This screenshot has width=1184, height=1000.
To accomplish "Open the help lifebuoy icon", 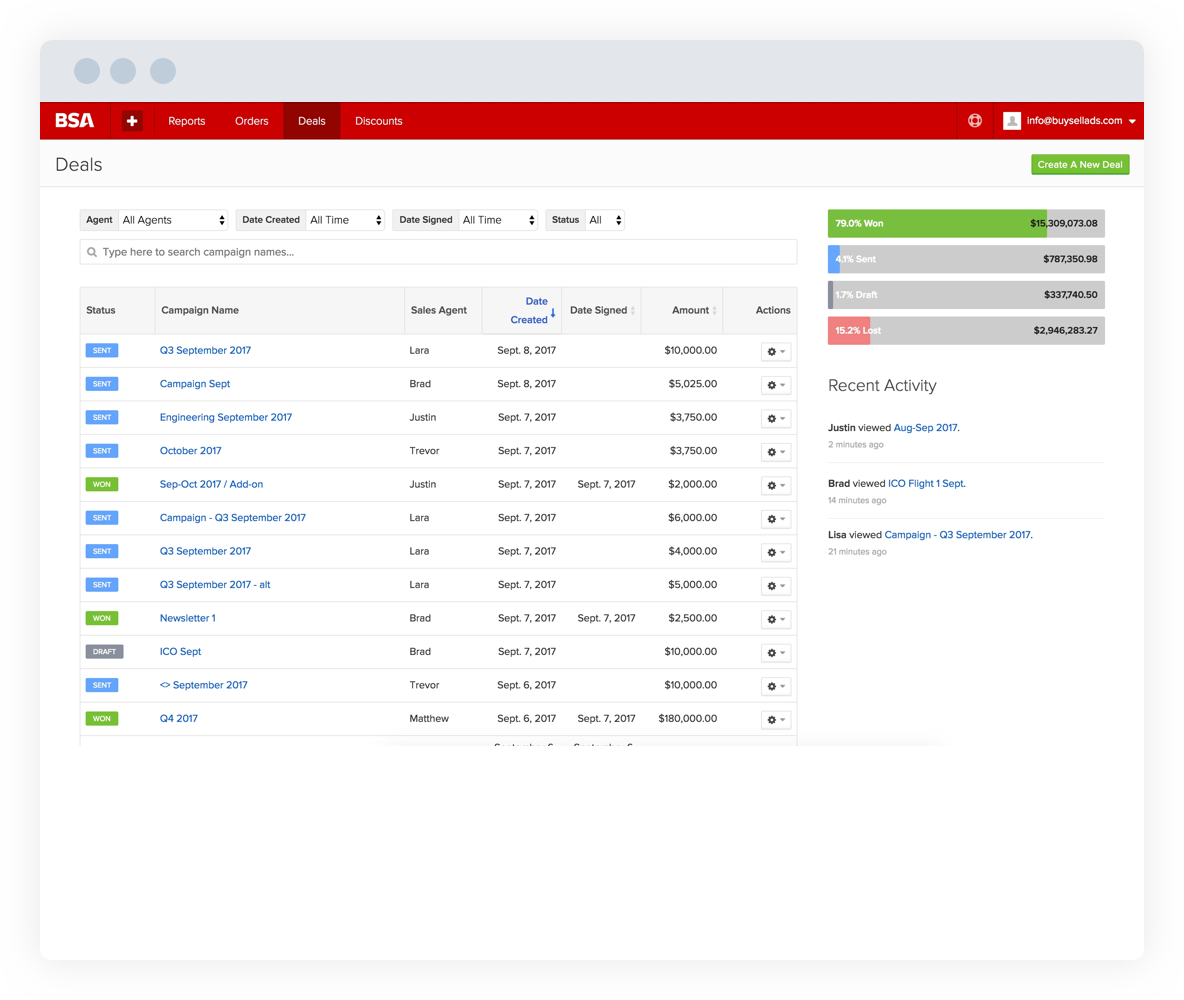I will pos(975,121).
